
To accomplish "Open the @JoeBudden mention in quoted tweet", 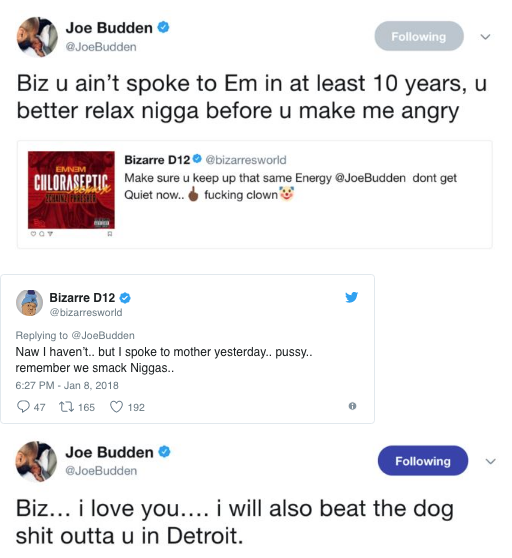I will pos(370,178).
